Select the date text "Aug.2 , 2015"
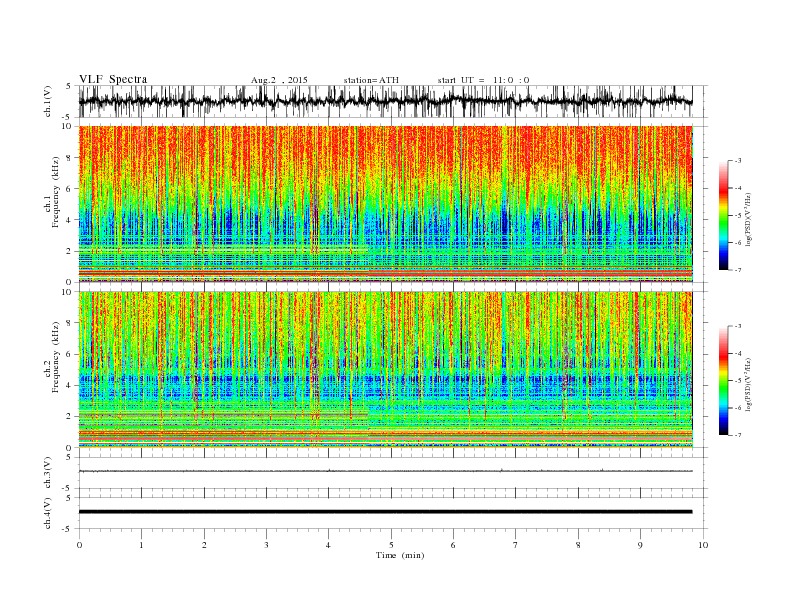 click(279, 80)
